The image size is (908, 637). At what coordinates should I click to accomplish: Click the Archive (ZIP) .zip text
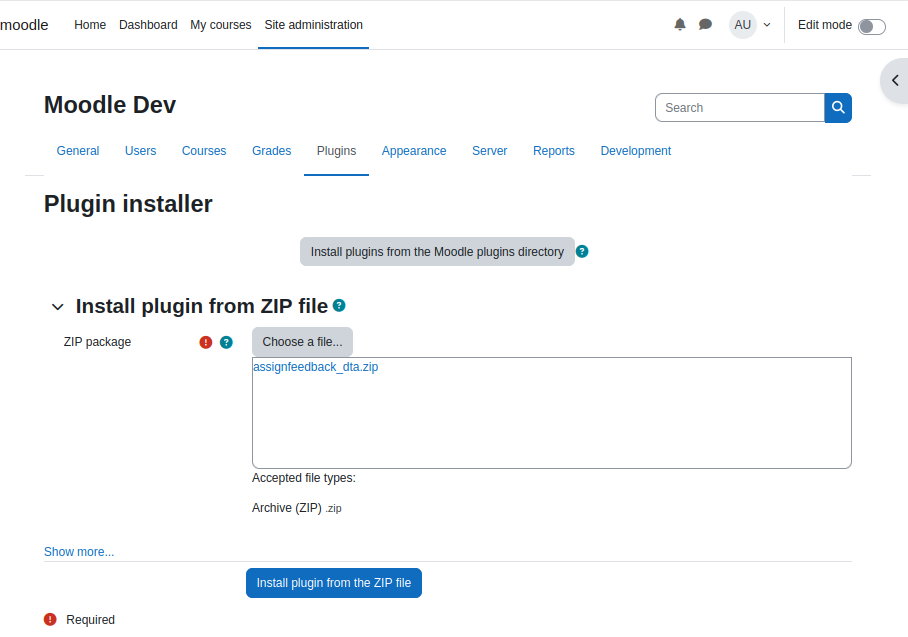click(x=296, y=508)
